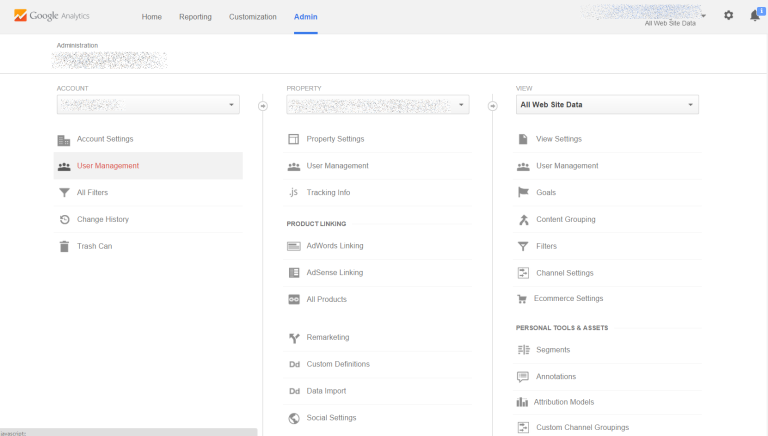This screenshot has width=768, height=436.
Task: Switch to the Reporting tab
Action: (x=195, y=17)
